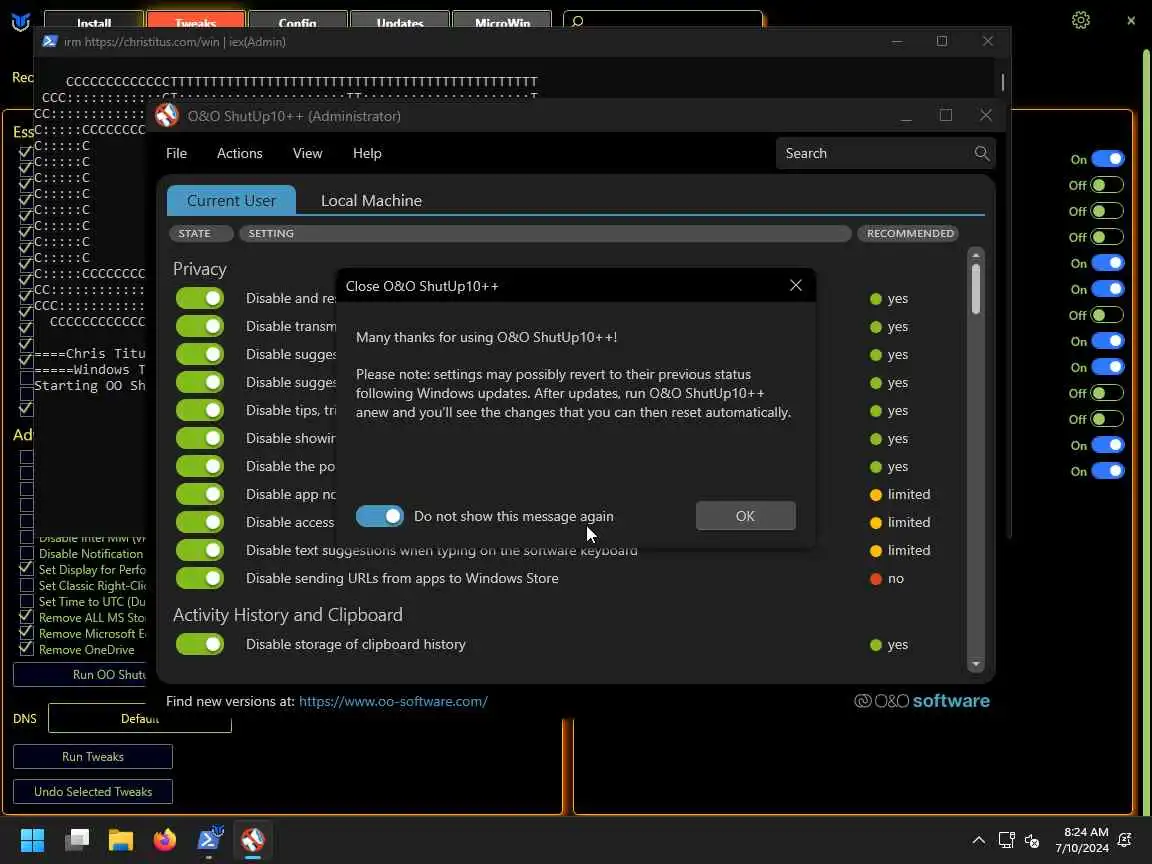Click the WinUtil search magnifier icon

577,21
